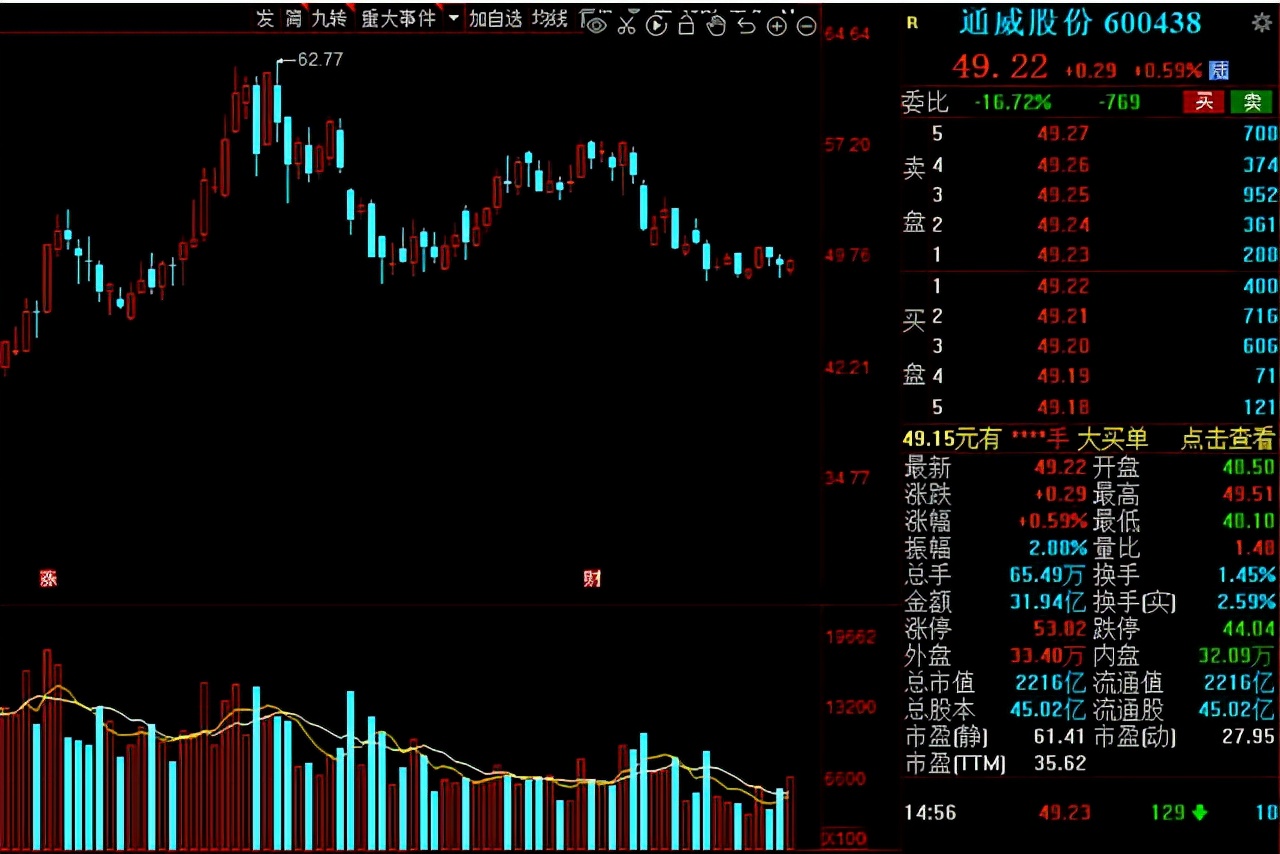Click the 金额 value 31.94亿
This screenshot has width=1280, height=854.
click(1047, 602)
